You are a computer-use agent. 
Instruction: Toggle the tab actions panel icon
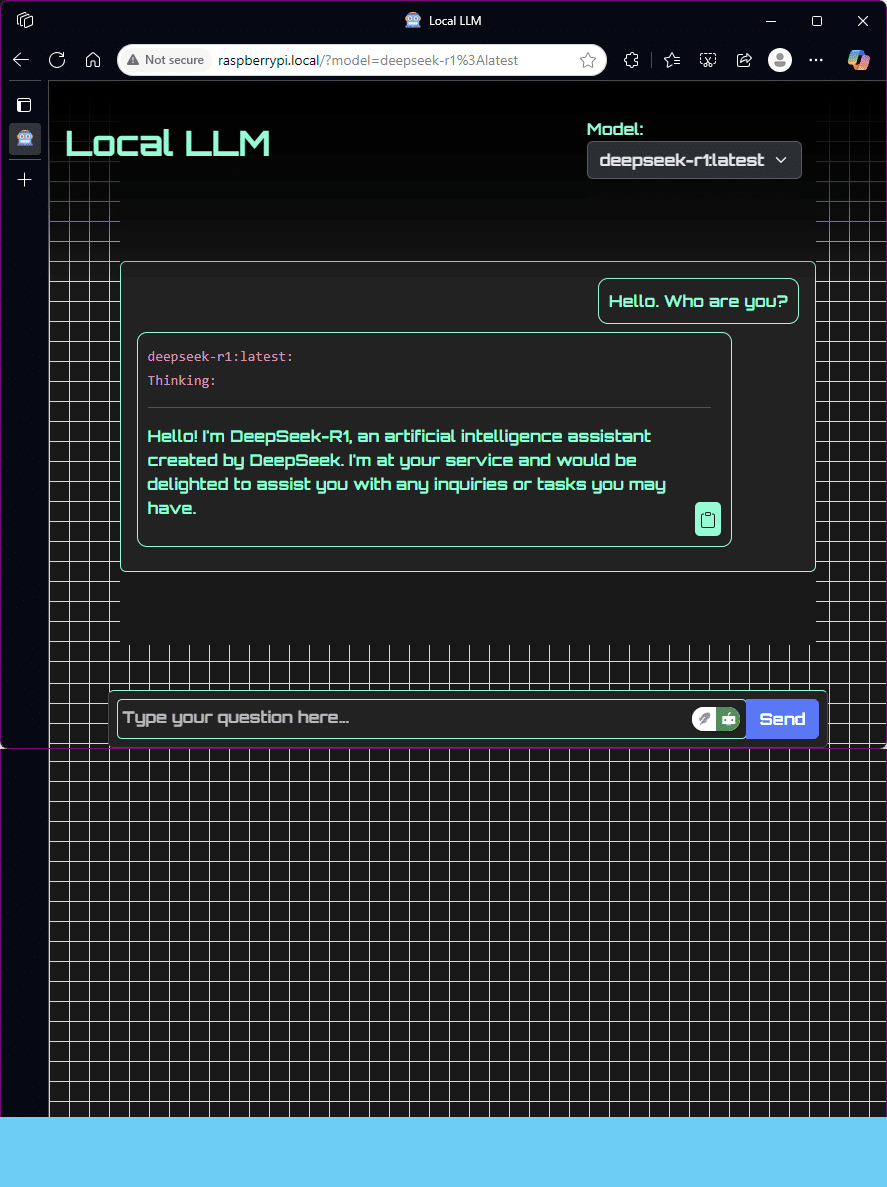(24, 104)
